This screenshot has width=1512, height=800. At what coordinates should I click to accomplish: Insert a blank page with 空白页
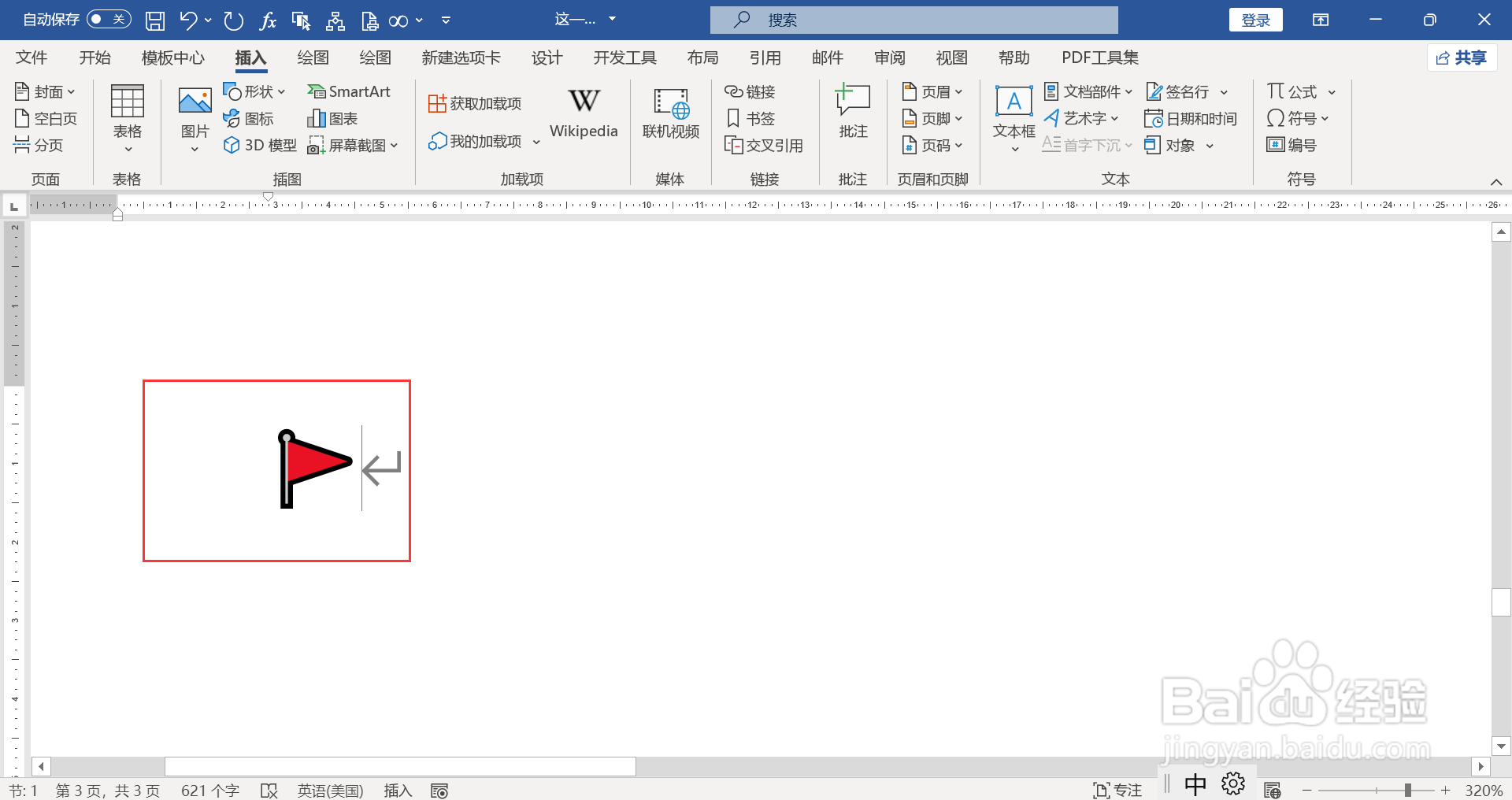click(x=46, y=119)
